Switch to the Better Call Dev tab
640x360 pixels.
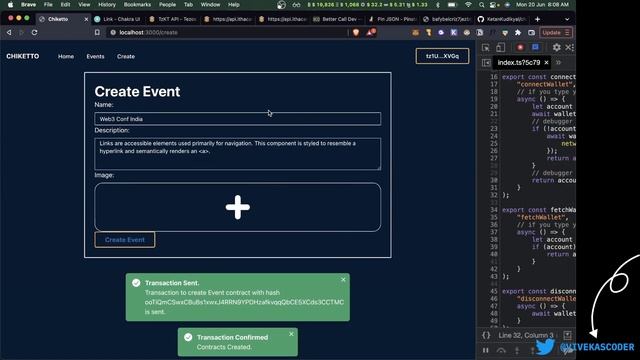(339, 19)
